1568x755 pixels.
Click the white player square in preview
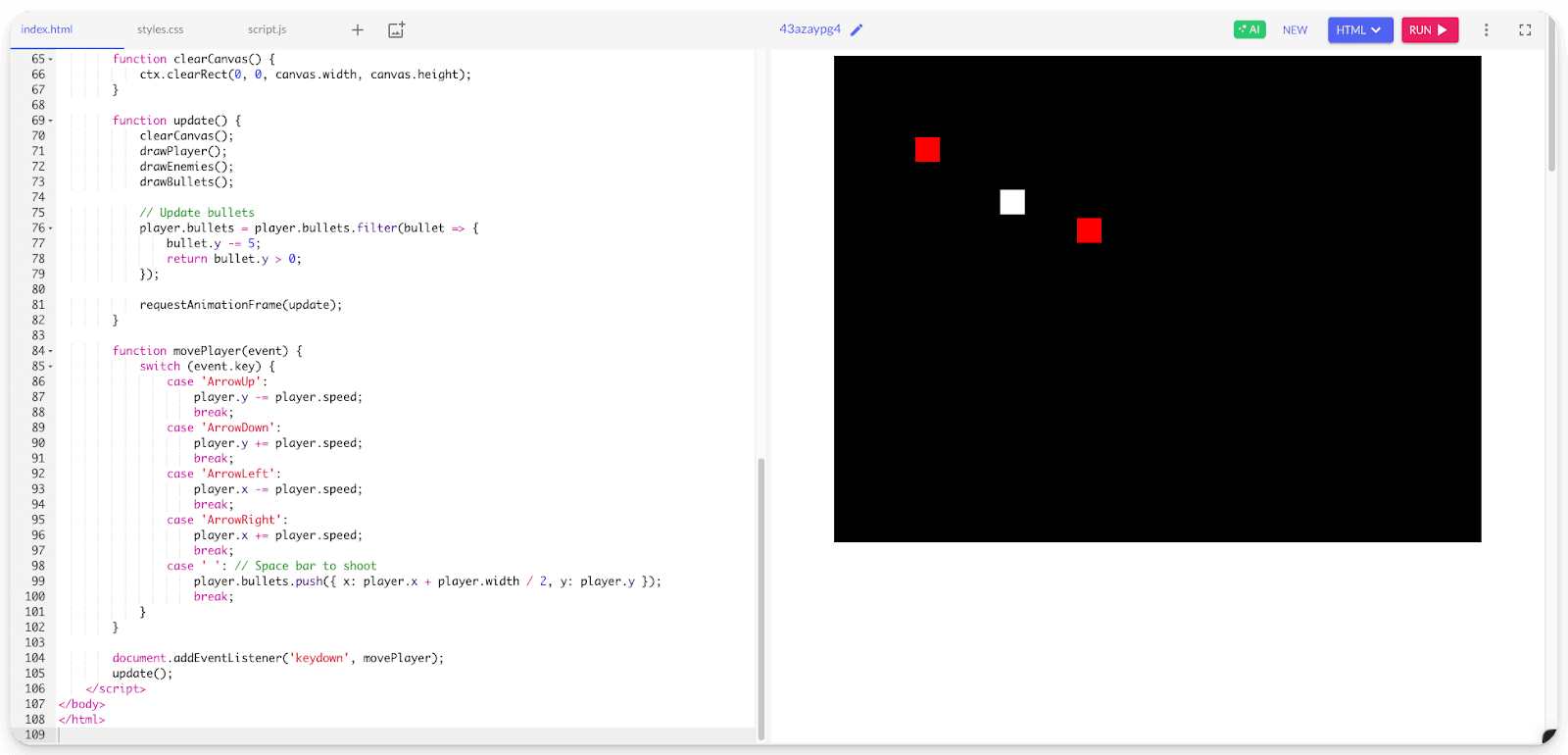click(1012, 202)
